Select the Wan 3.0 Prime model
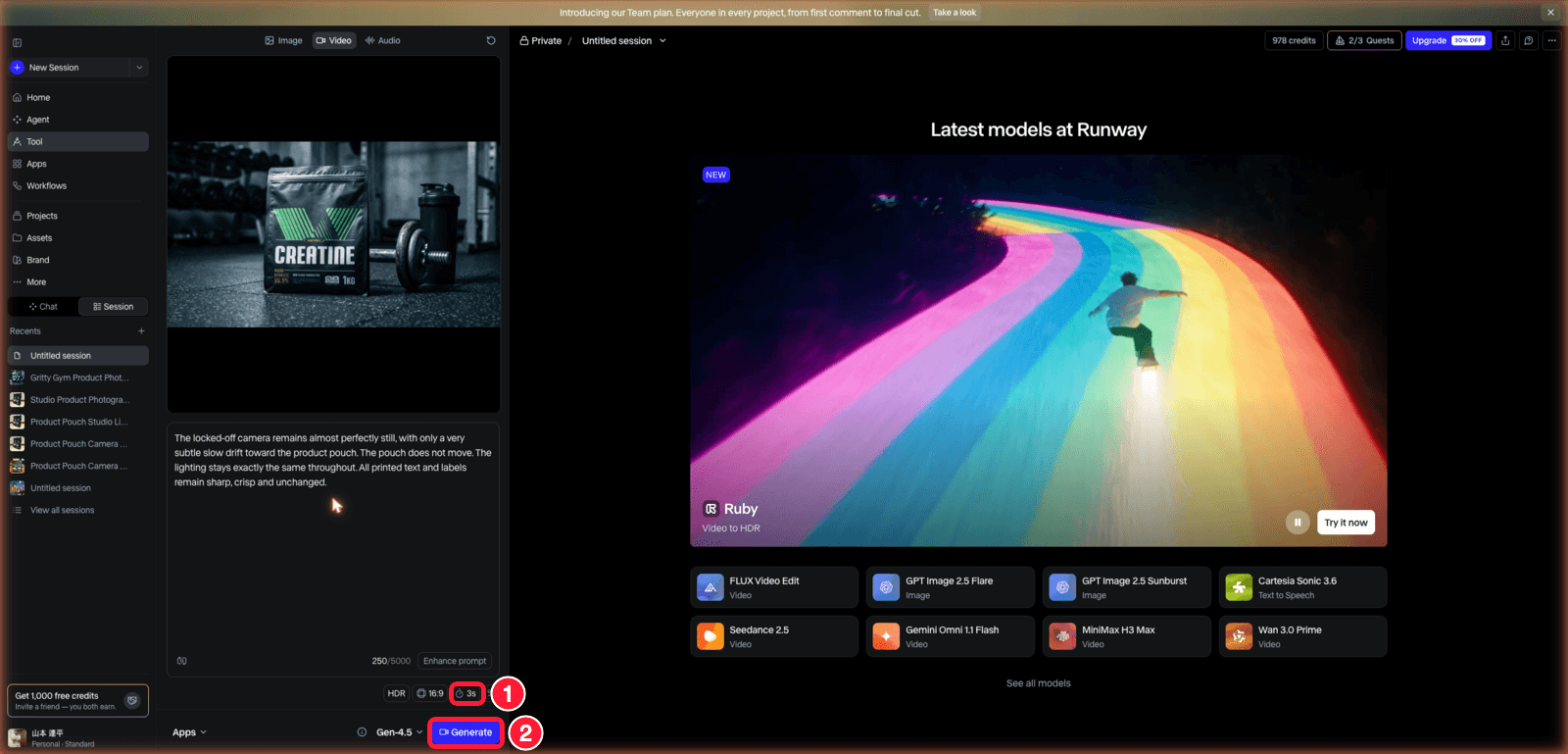 pos(1303,636)
